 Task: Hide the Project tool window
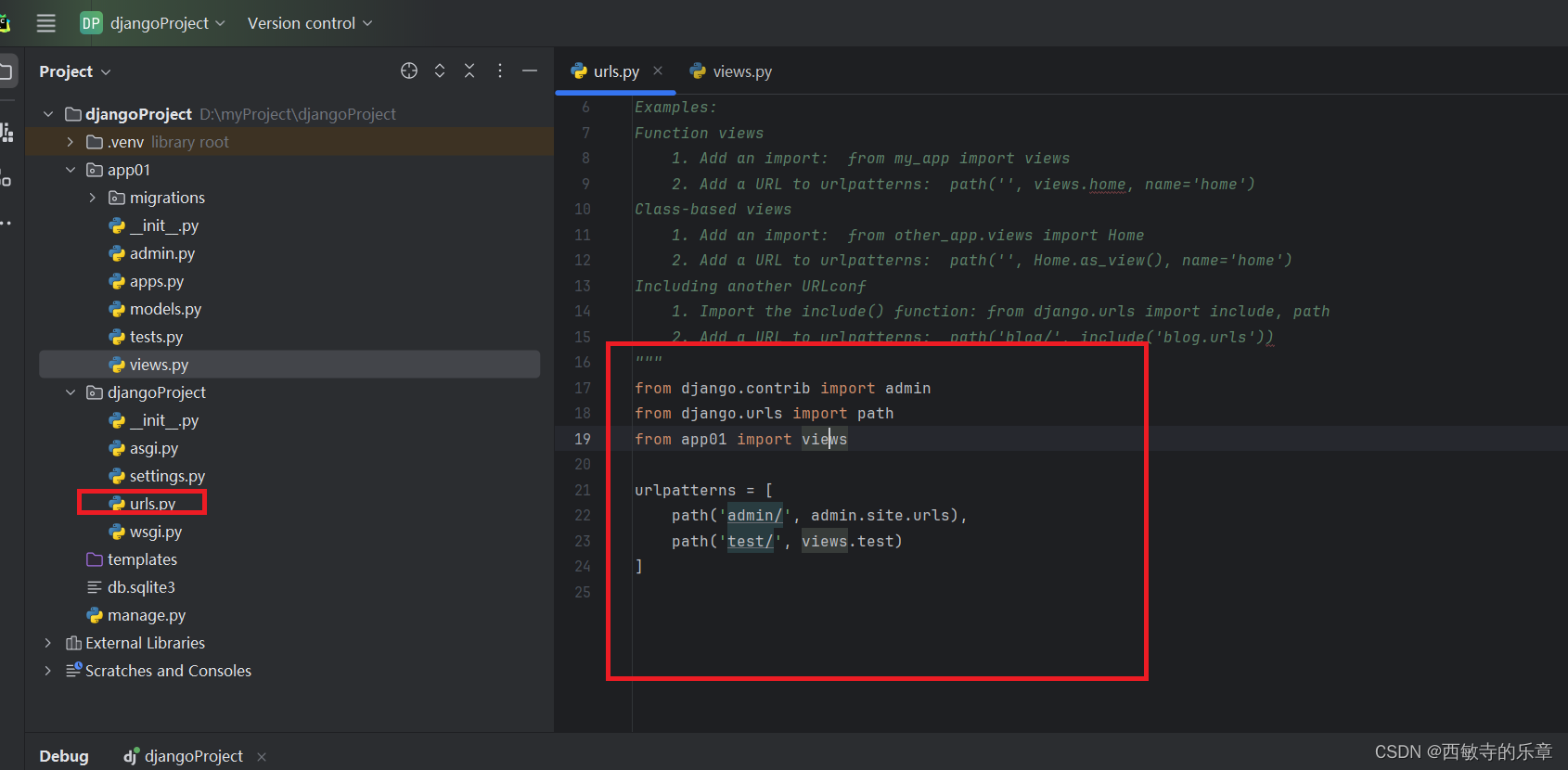coord(530,71)
